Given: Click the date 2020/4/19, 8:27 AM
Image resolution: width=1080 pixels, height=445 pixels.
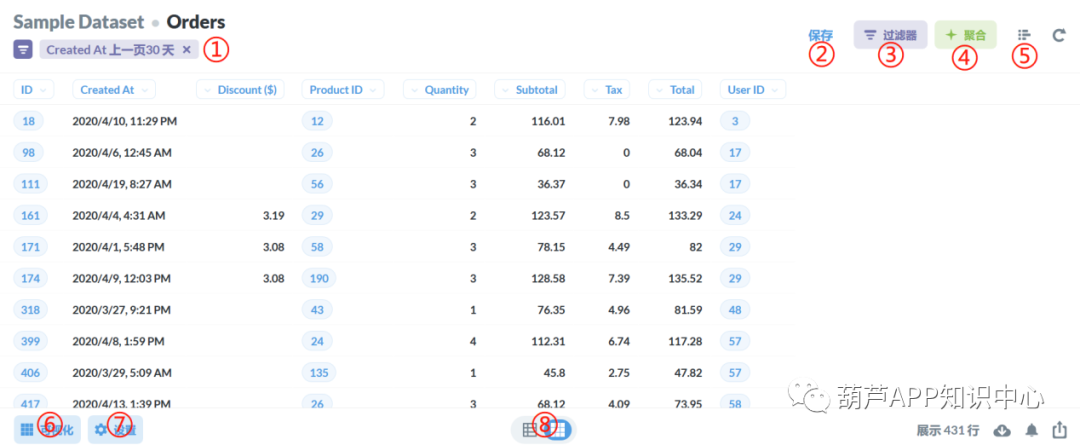Looking at the screenshot, I should point(122,184).
